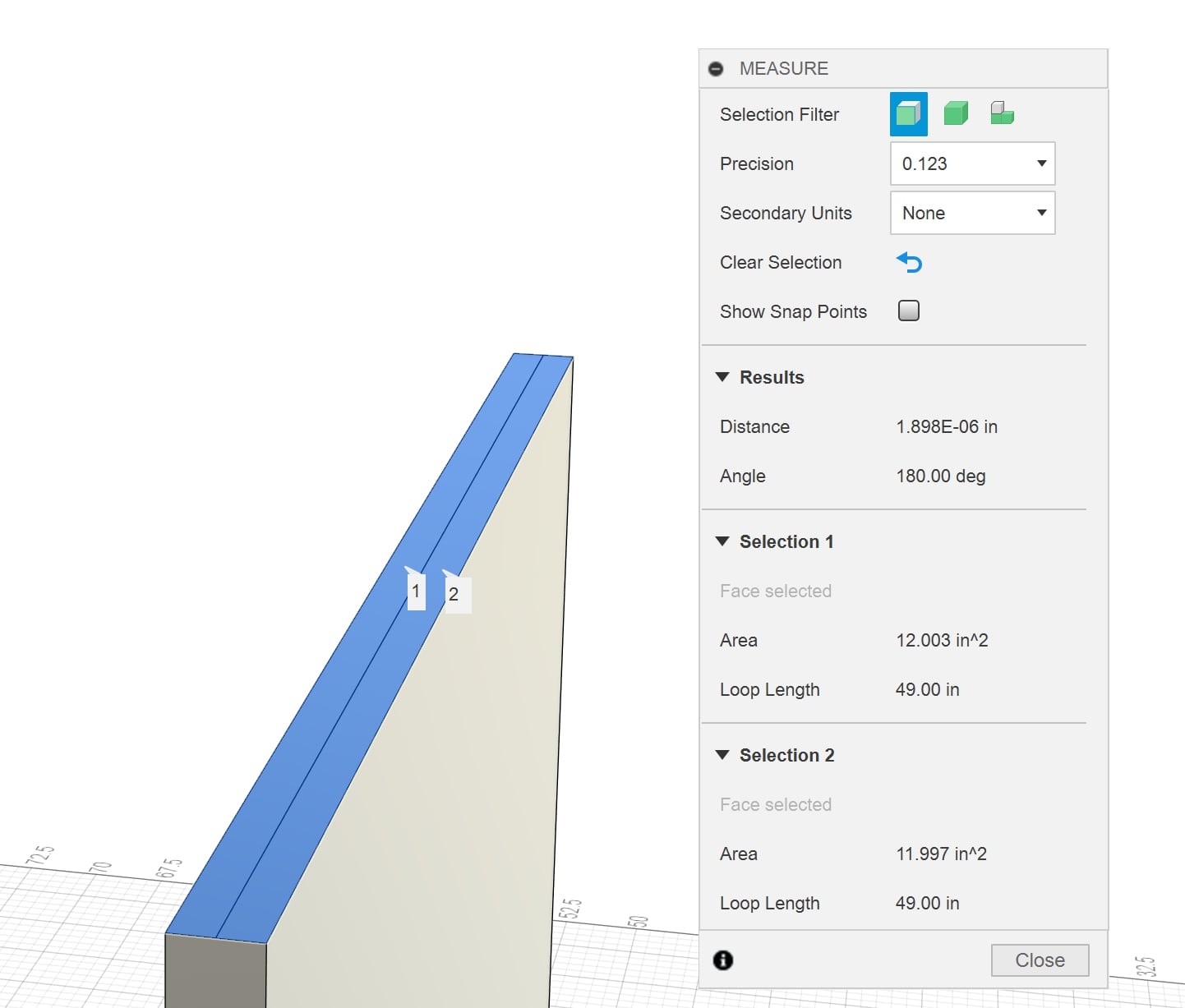
Task: Click the Distance value 1.898E-06 in
Action: (x=947, y=427)
